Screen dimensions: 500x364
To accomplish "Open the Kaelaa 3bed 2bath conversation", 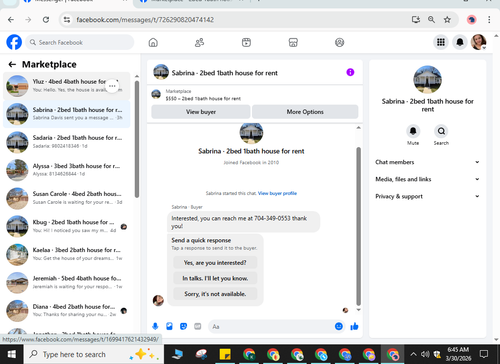I will (x=67, y=254).
